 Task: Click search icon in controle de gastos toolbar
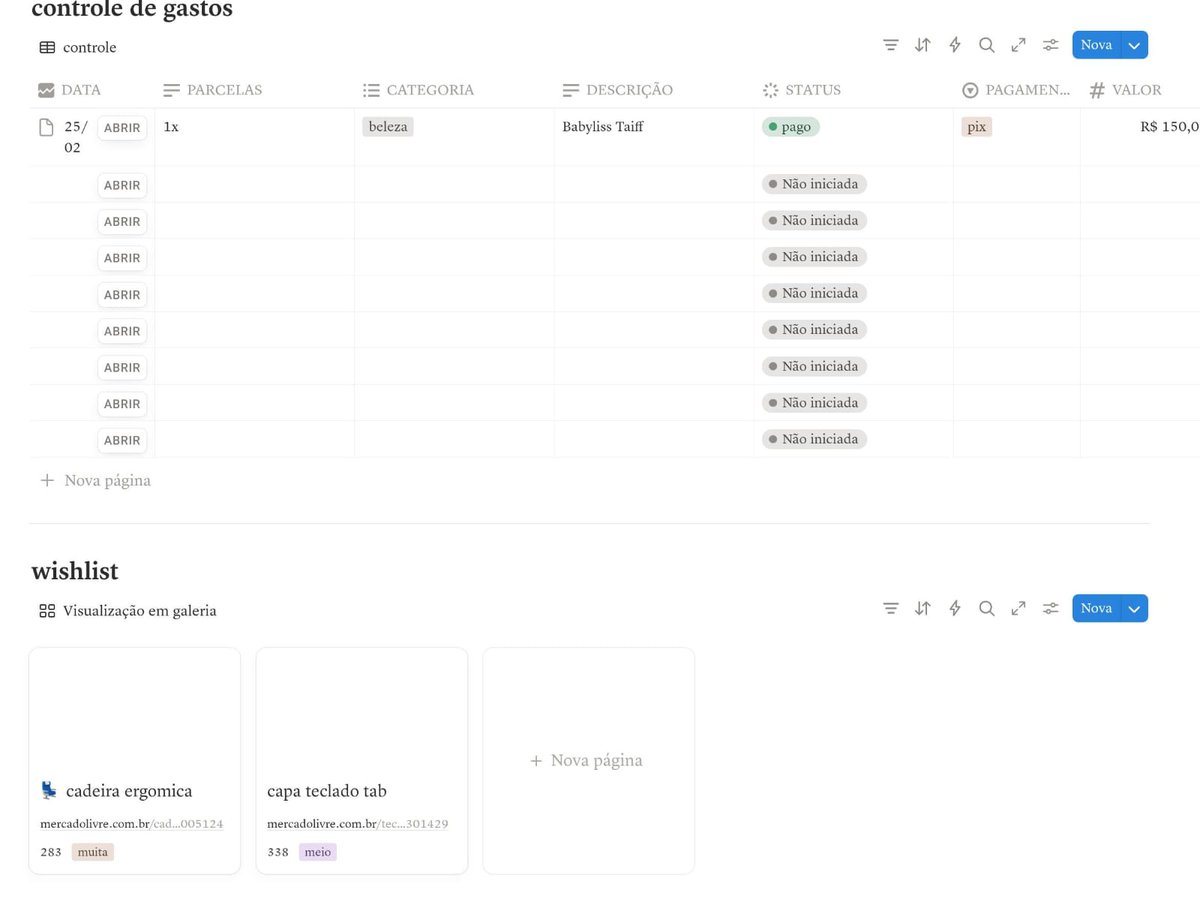pos(987,45)
